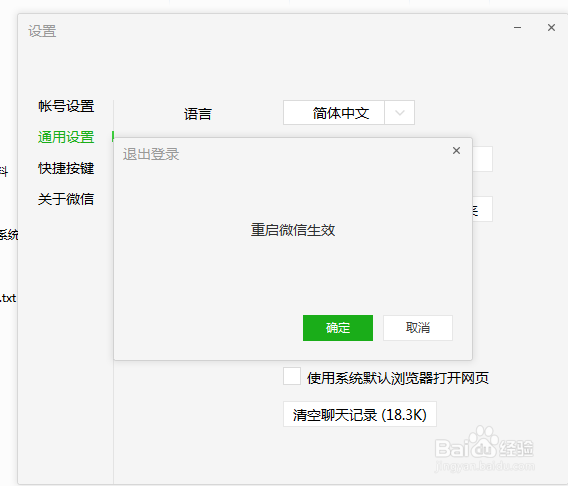Viewport: 568px width, 486px height.
Task: Open the 帐号设置 tab
Action: tap(66, 106)
